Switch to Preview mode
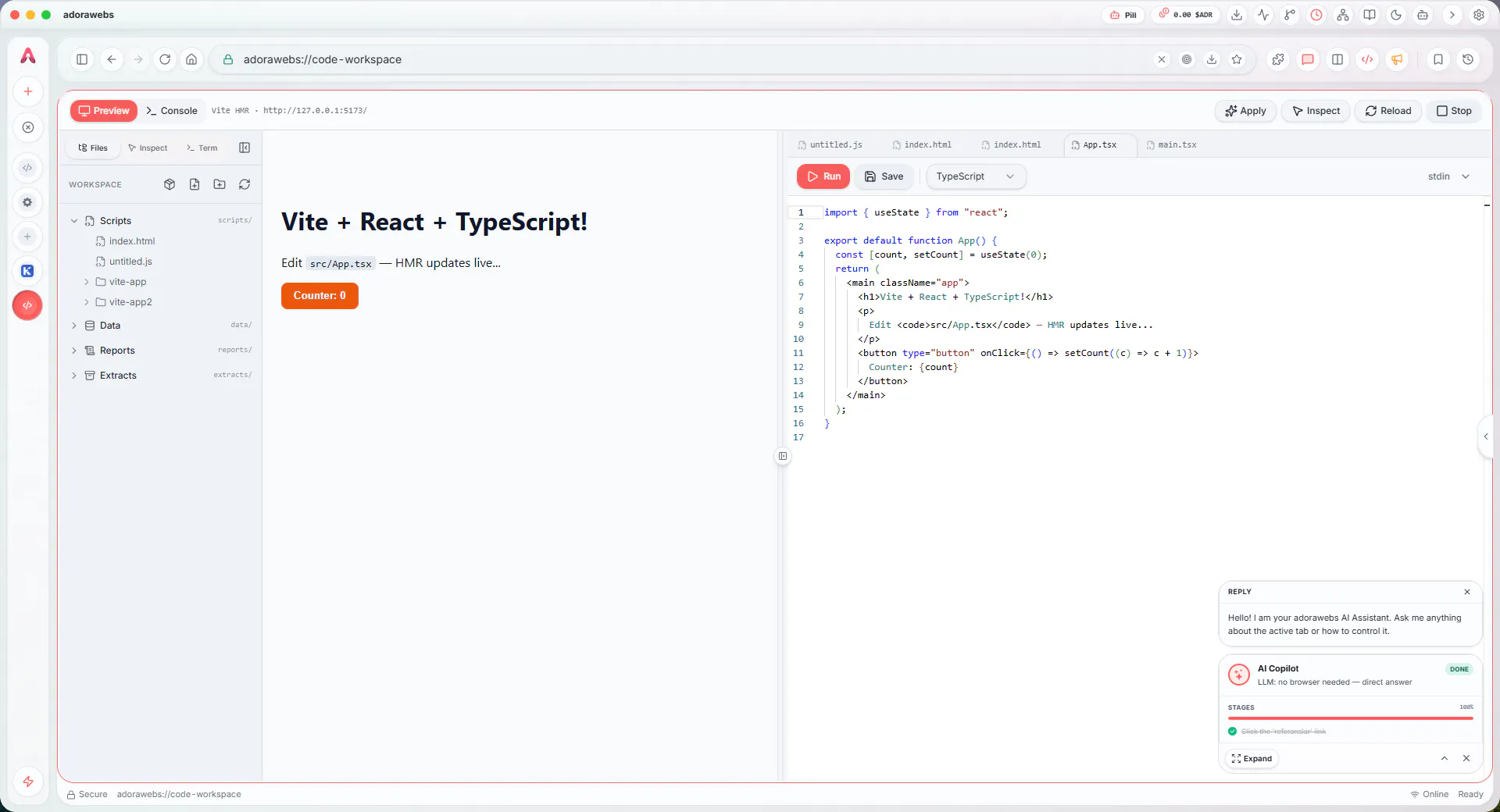 [x=104, y=111]
